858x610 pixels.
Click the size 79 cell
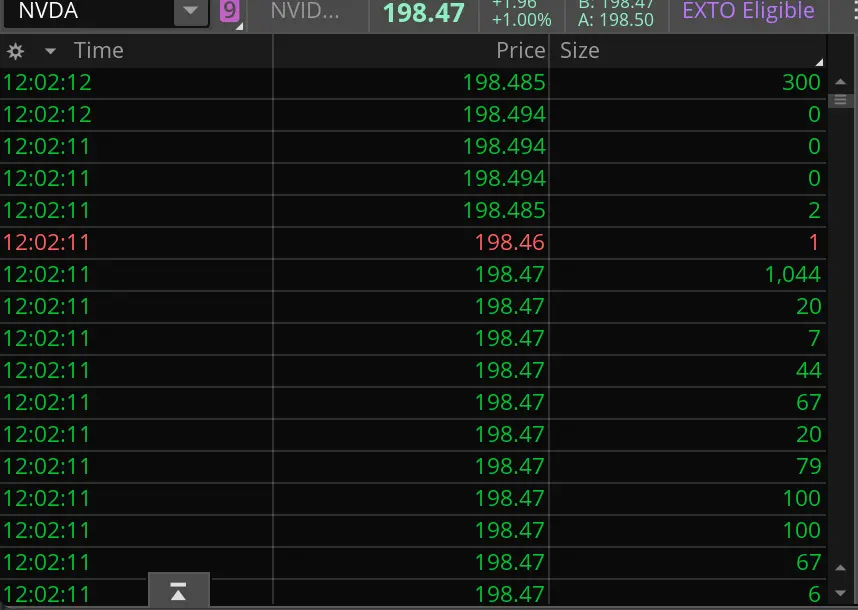(x=808, y=467)
